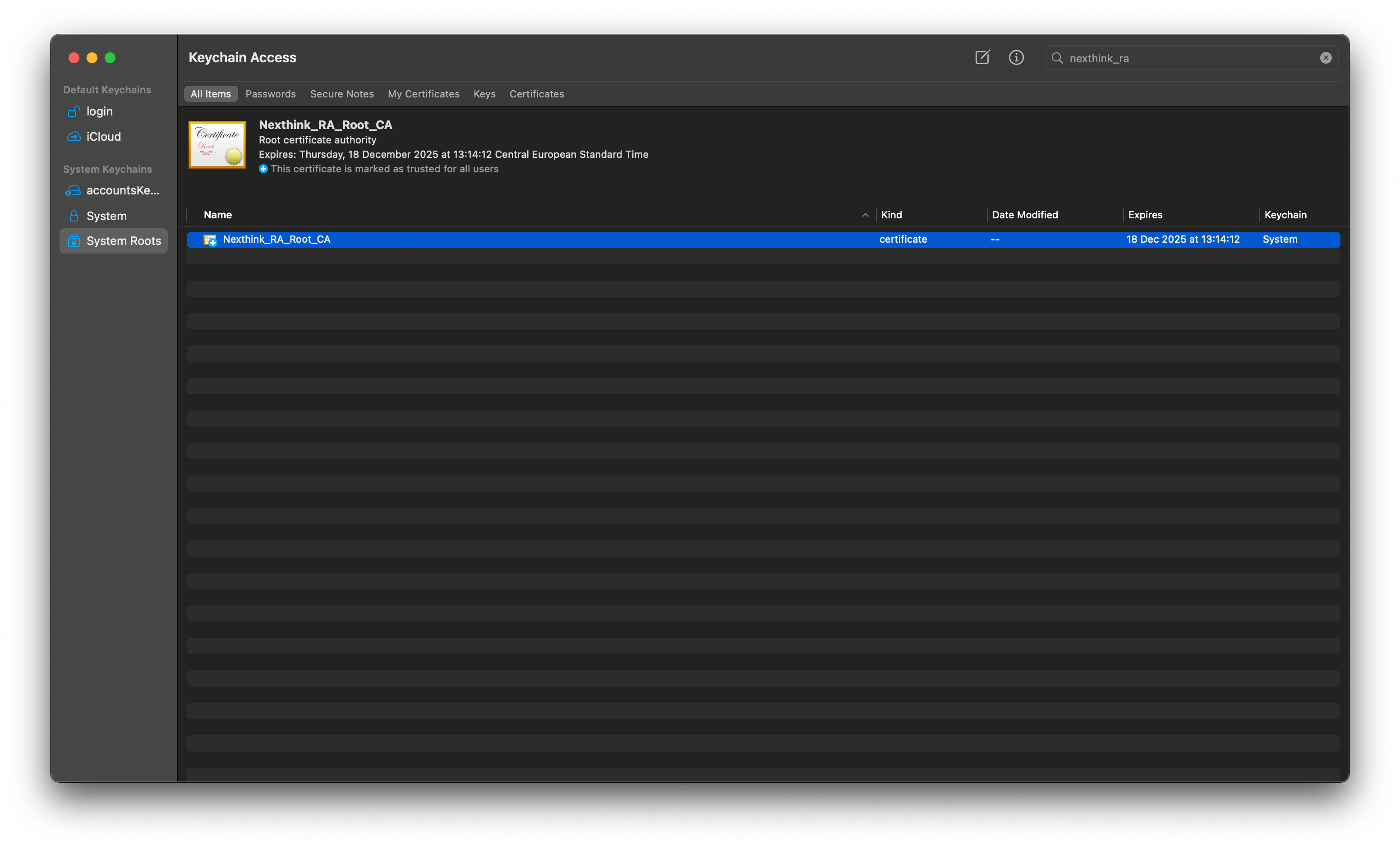Click the compose new keychain item icon
The image size is (1400, 849).
click(982, 57)
